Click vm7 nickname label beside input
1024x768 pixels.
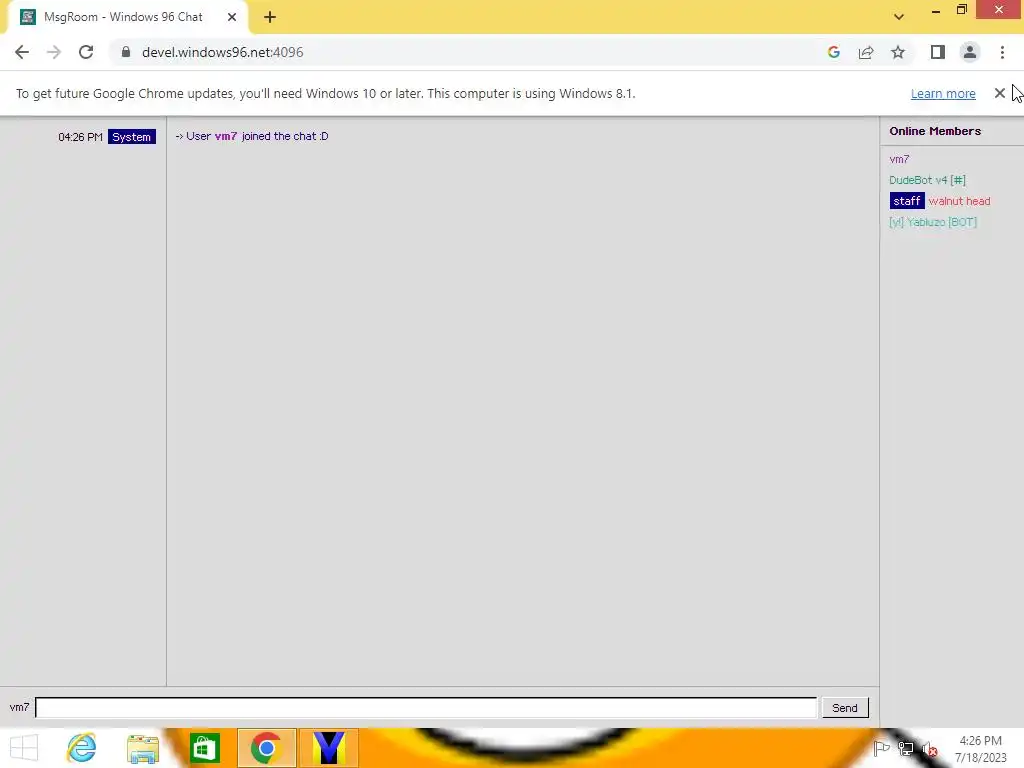(19, 707)
